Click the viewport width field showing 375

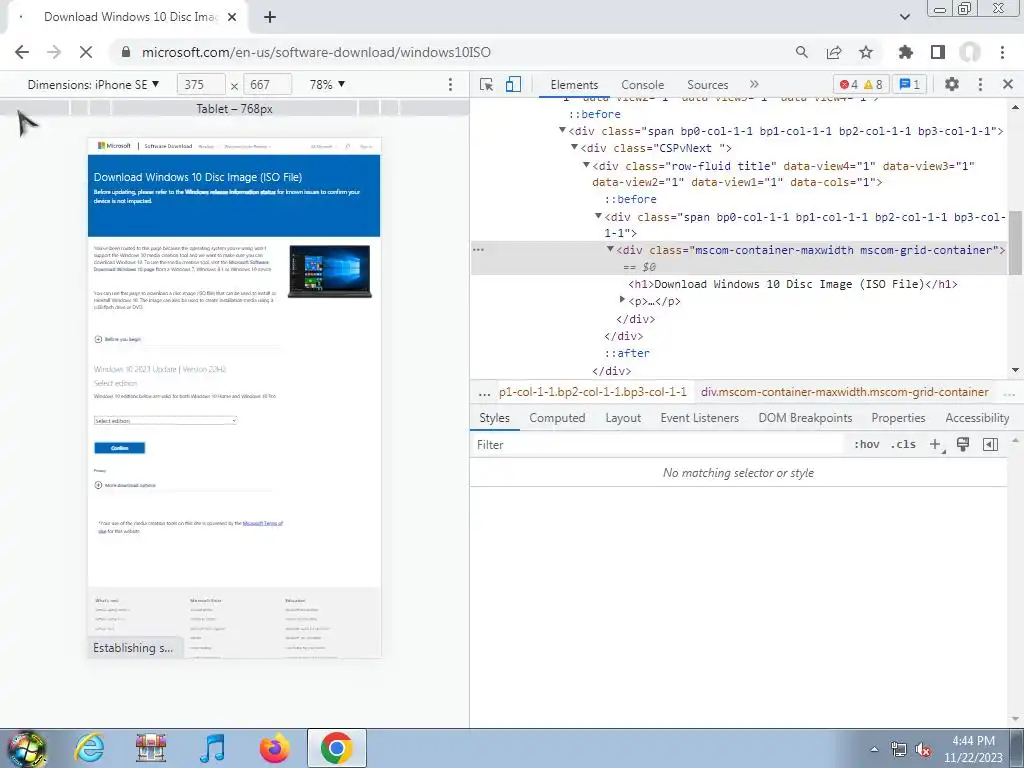point(201,85)
